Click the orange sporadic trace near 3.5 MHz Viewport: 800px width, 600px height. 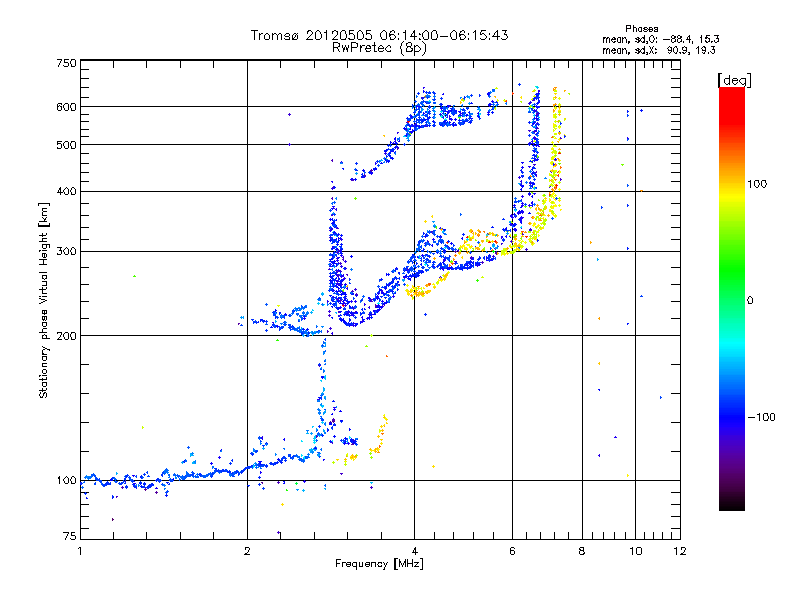380,434
